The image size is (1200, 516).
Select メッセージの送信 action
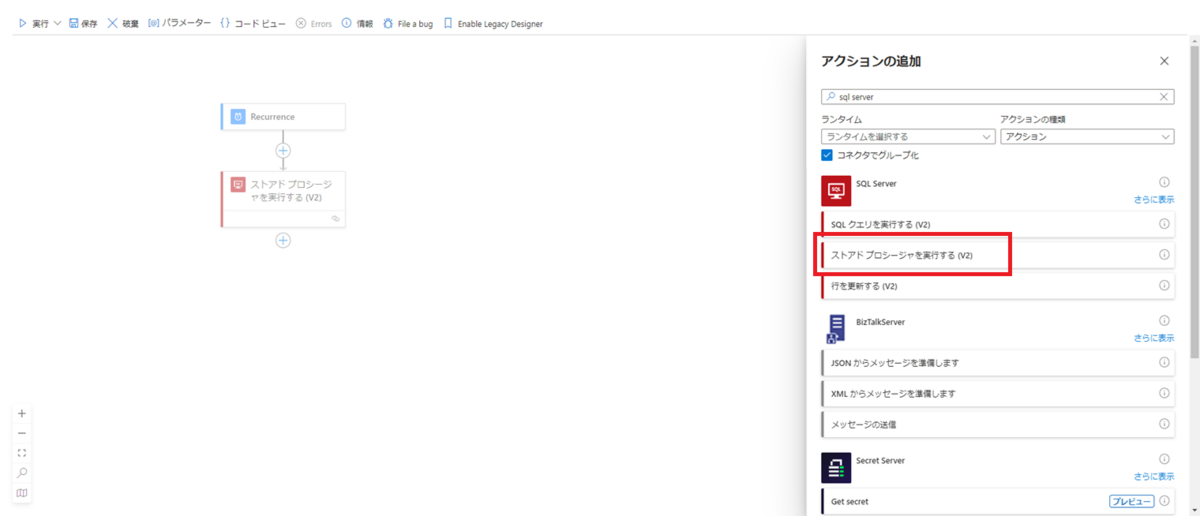pos(997,424)
